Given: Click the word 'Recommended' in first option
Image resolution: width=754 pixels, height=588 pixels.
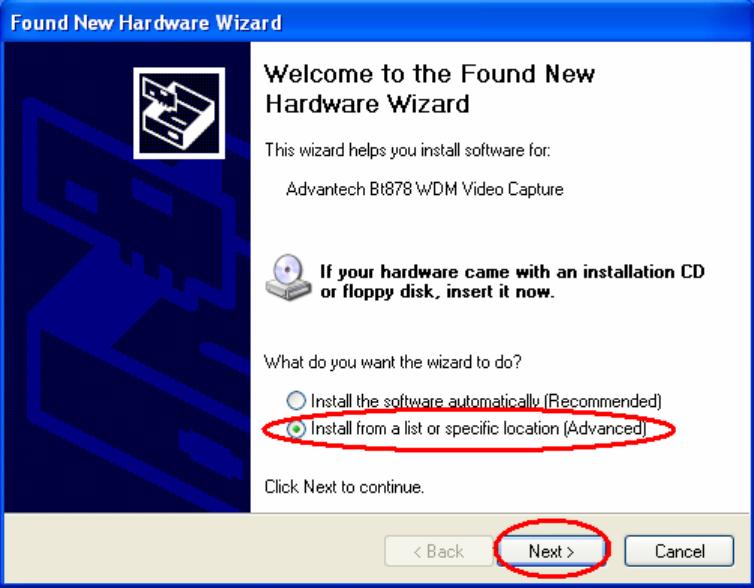Looking at the screenshot, I should point(604,400).
